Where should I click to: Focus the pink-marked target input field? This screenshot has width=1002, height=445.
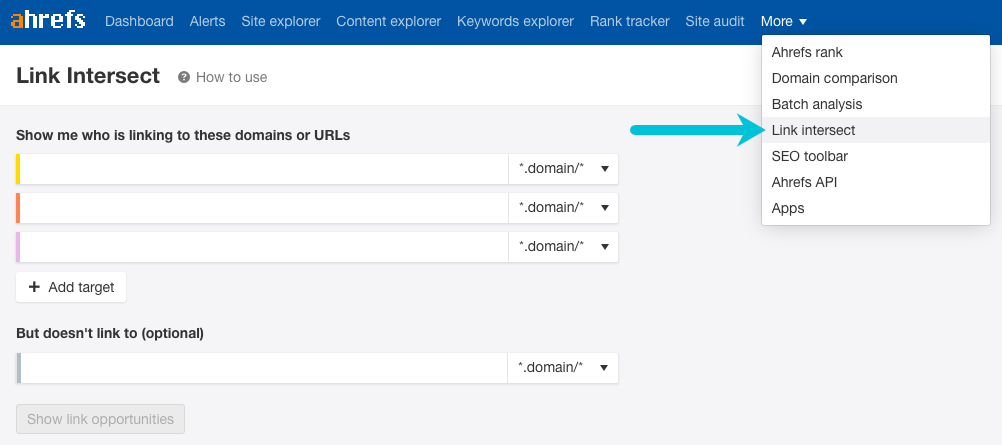(263, 247)
